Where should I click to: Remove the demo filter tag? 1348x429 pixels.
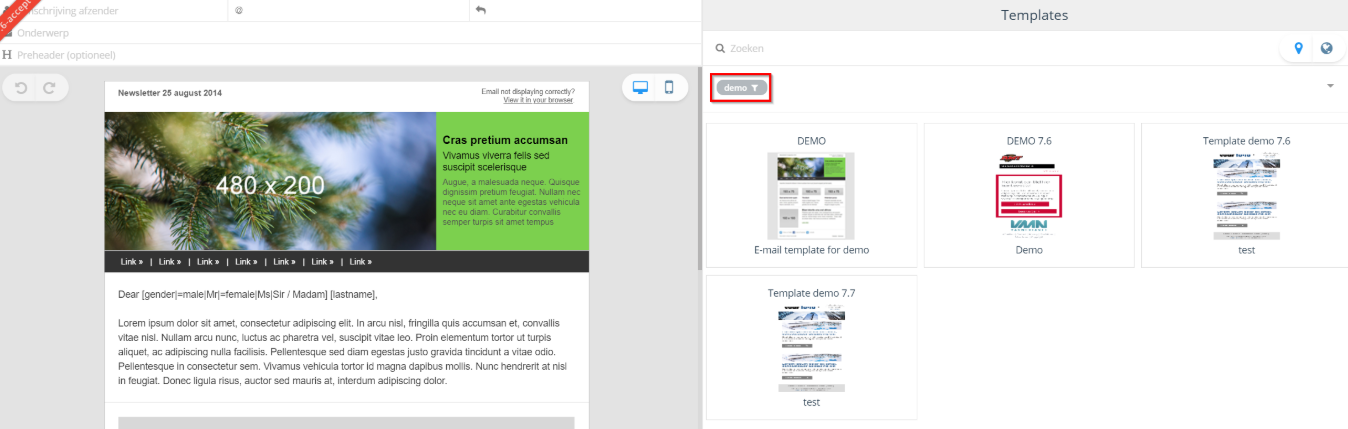[741, 88]
